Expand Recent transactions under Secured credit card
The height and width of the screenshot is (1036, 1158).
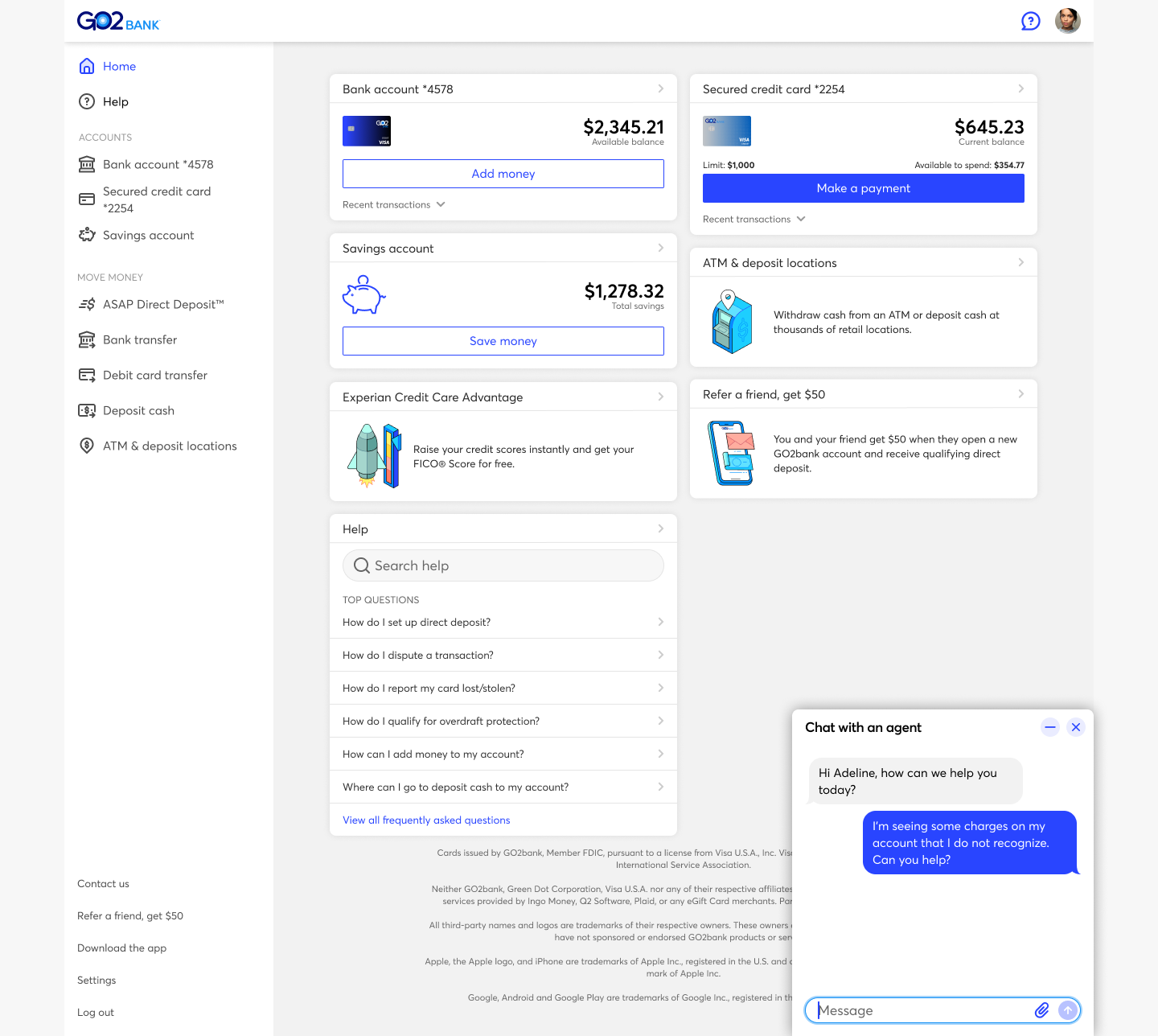click(754, 220)
